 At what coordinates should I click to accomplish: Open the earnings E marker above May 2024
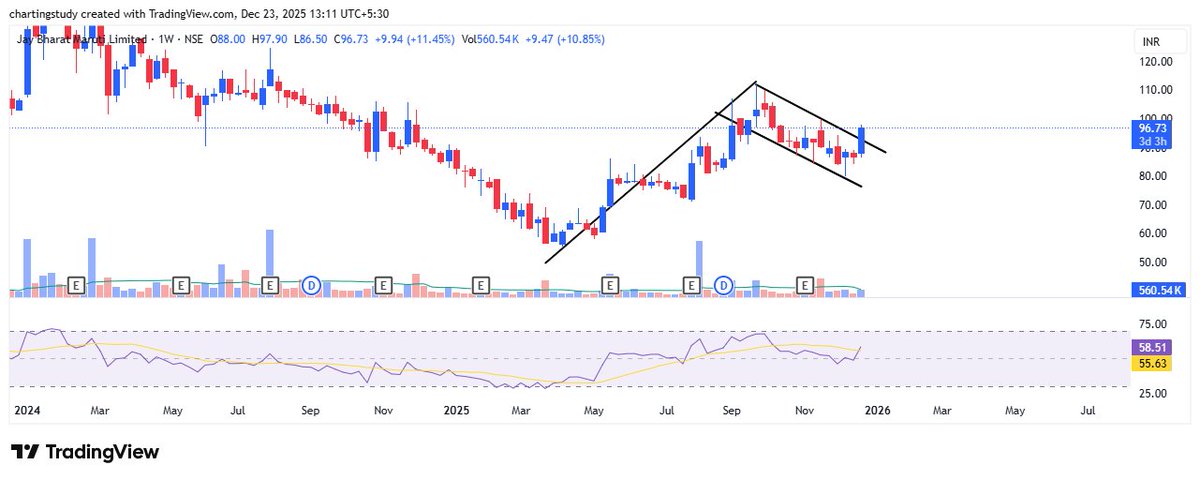(x=181, y=285)
